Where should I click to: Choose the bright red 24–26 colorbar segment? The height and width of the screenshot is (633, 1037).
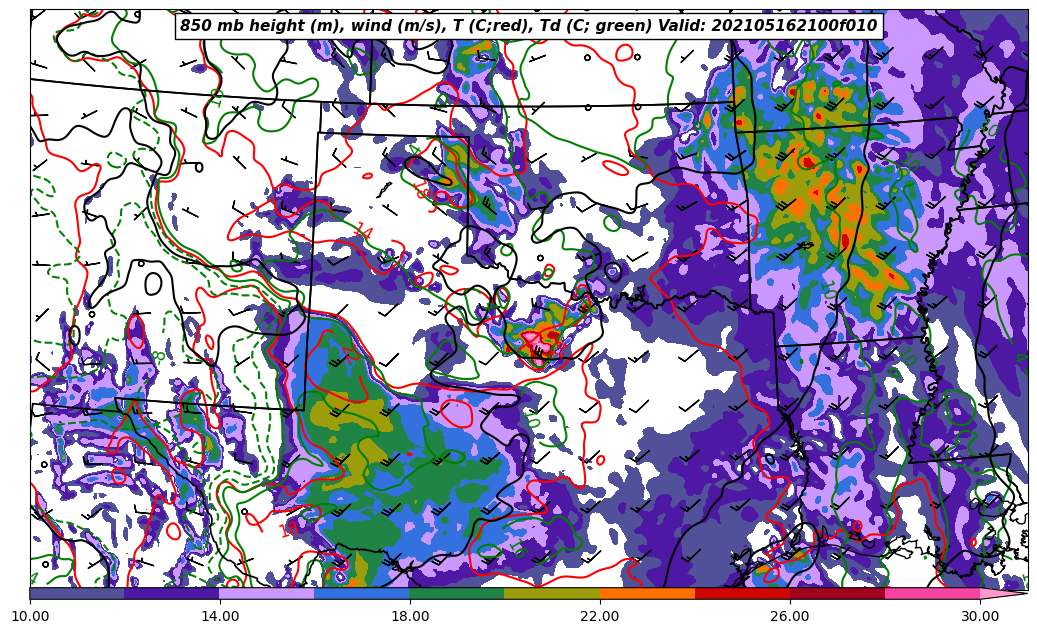point(741,593)
